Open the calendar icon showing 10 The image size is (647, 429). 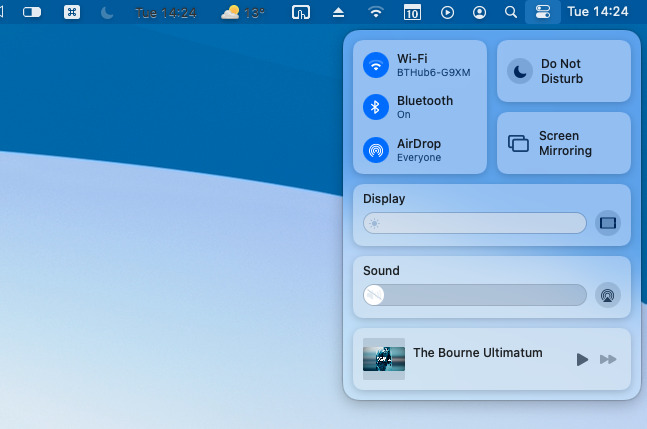point(411,13)
